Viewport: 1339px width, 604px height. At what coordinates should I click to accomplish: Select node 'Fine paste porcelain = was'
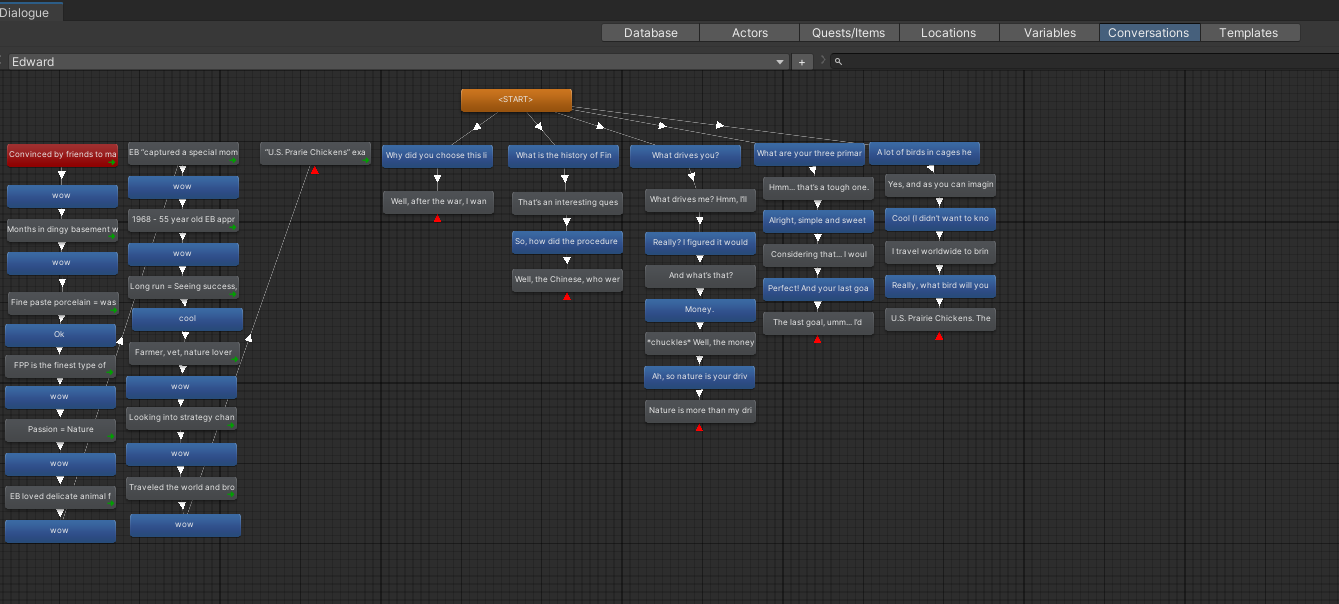62,301
